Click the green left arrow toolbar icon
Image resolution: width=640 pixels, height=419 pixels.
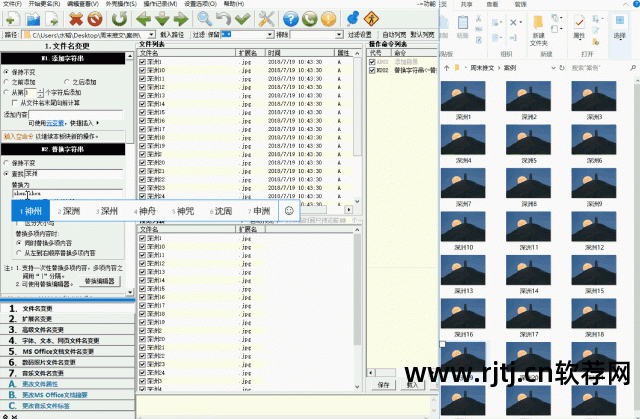click(x=143, y=19)
